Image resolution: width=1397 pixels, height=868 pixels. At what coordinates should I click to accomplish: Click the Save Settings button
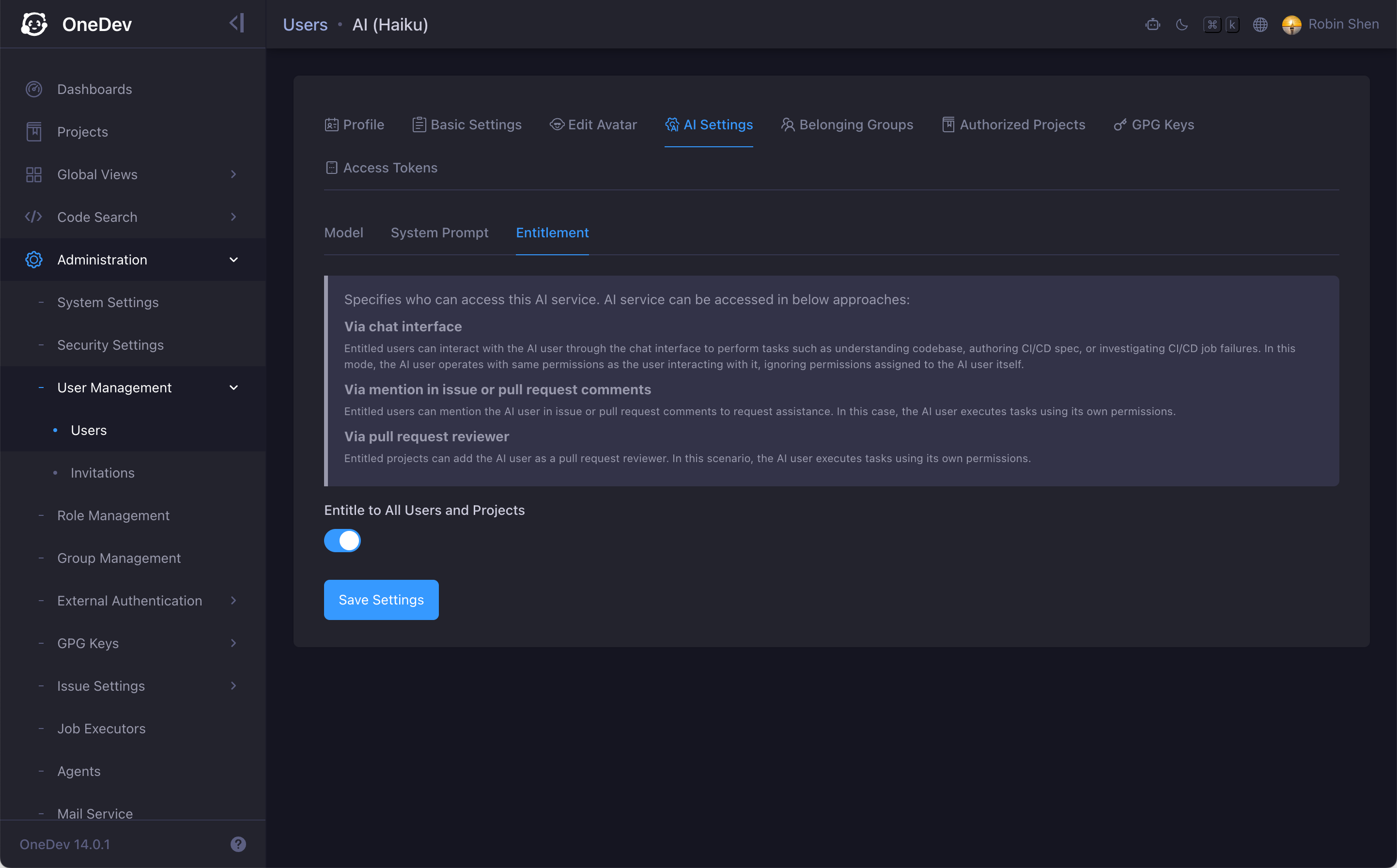(x=381, y=599)
